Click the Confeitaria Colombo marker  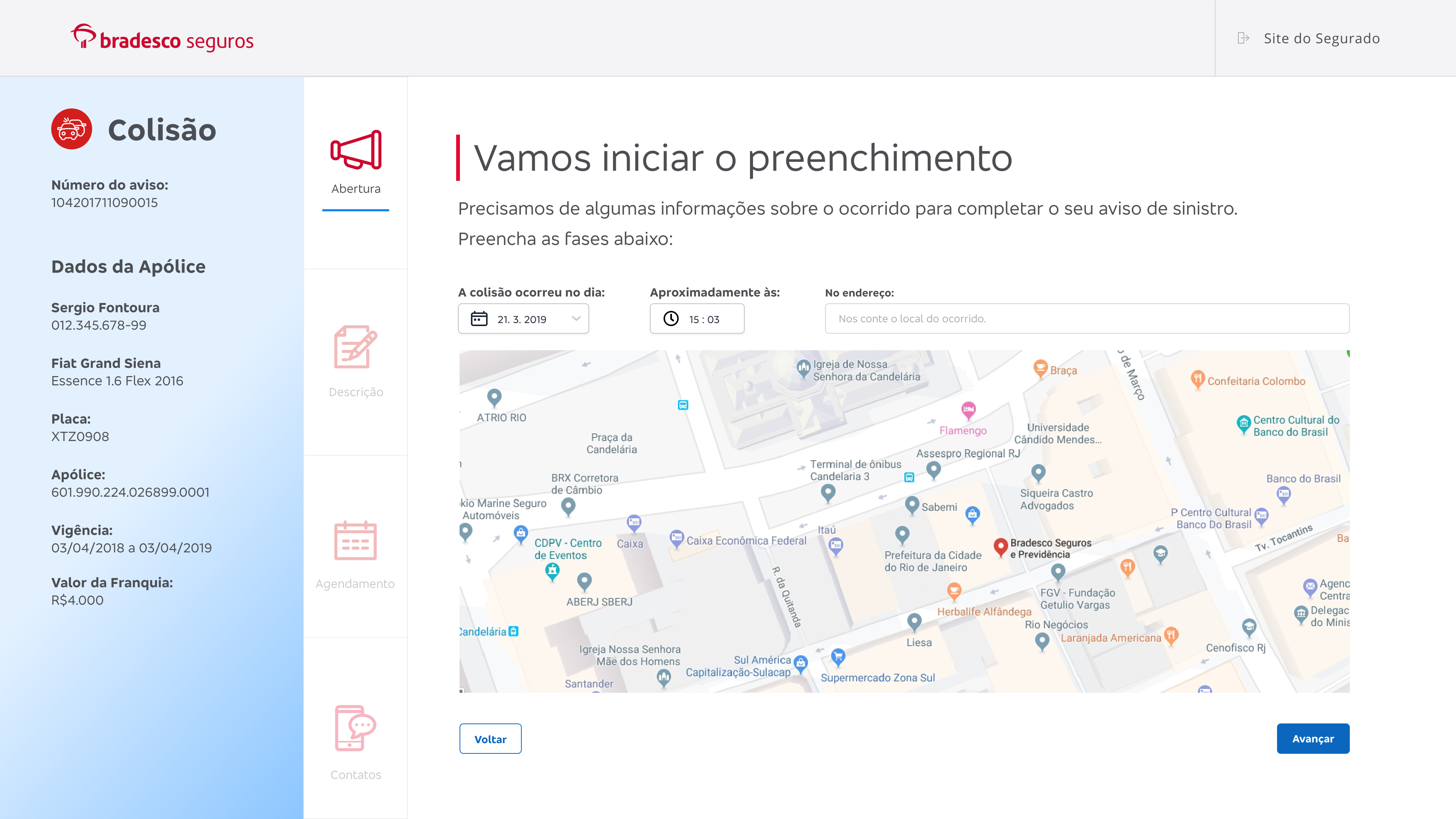pyautogui.click(x=1197, y=379)
